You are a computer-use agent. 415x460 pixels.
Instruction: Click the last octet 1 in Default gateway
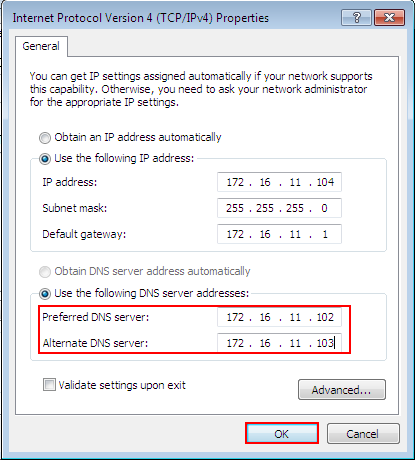[x=325, y=234]
